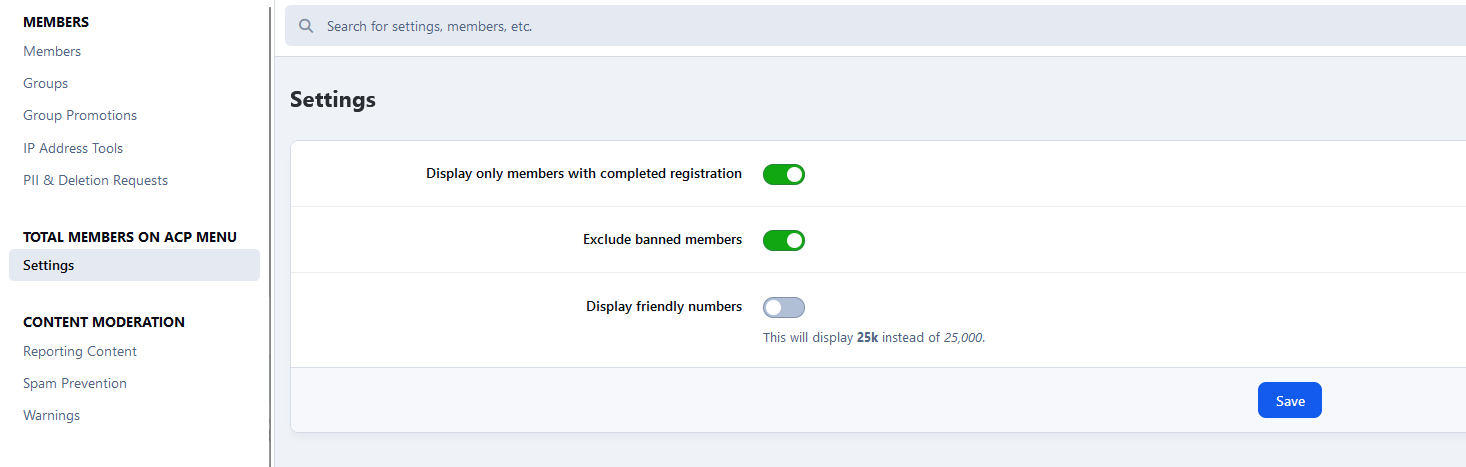Click the sidebar vertical scrollbar
Viewport: 1466px width, 467px height.
(270, 233)
